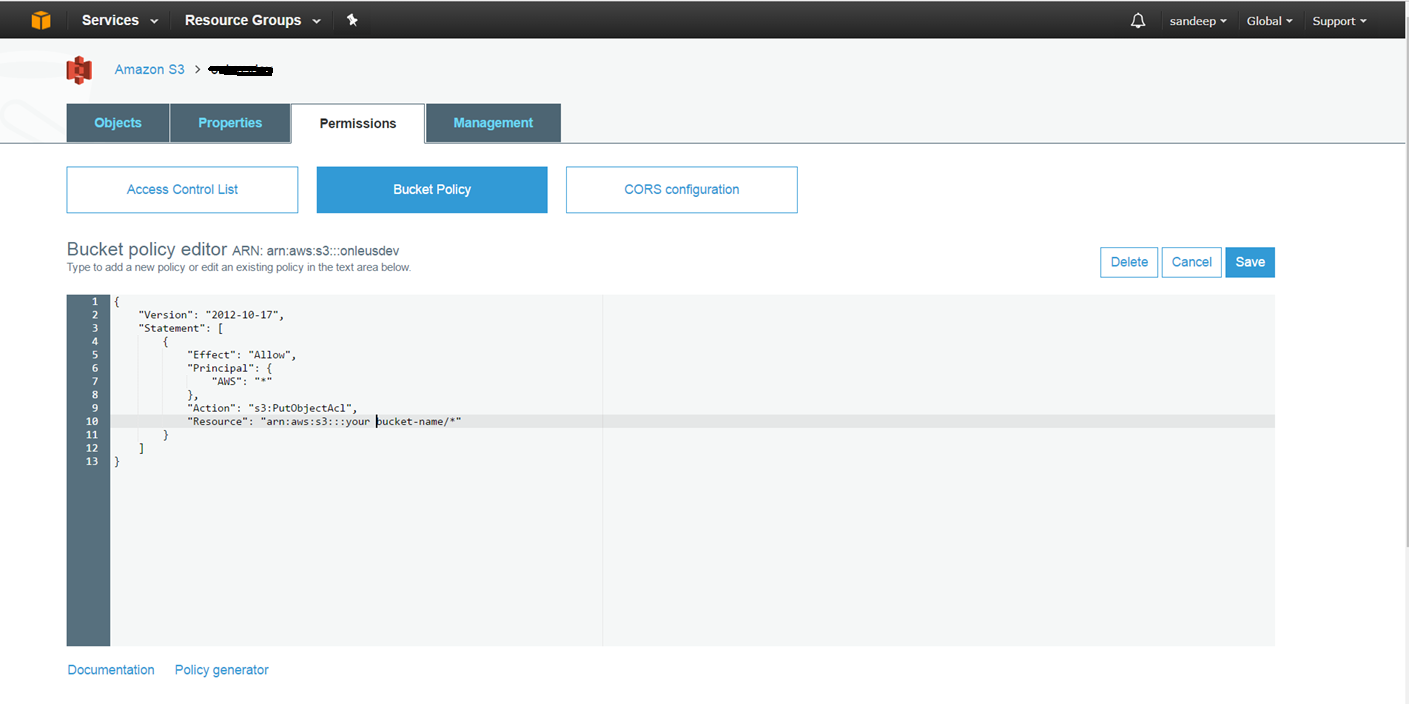Click the redacted bucket name in breadcrumb
1409x704 pixels.
[x=241, y=70]
